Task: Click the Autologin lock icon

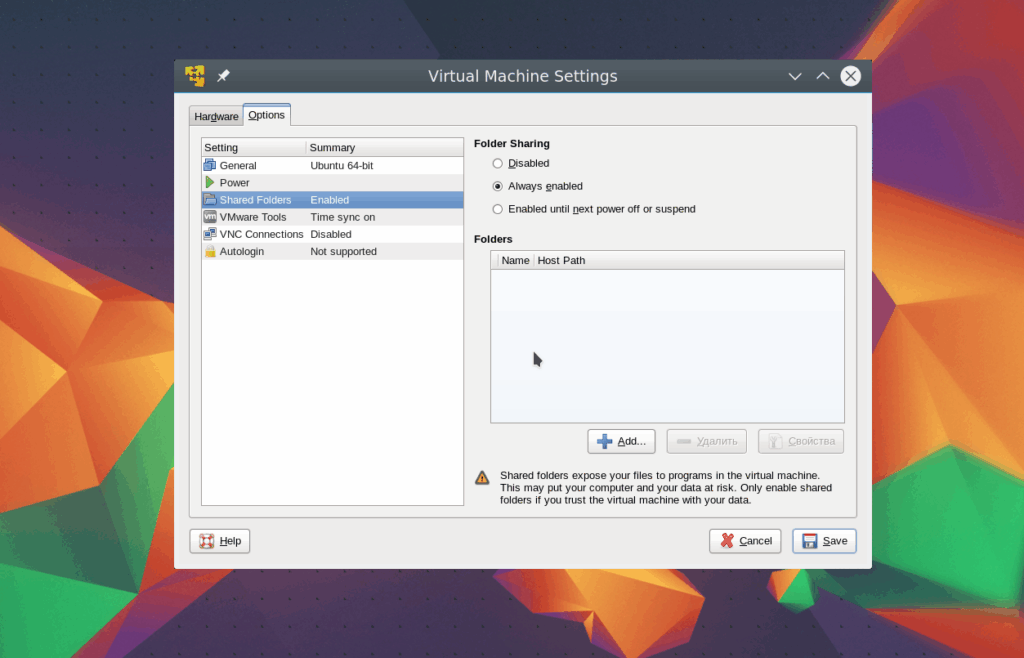Action: tap(210, 252)
